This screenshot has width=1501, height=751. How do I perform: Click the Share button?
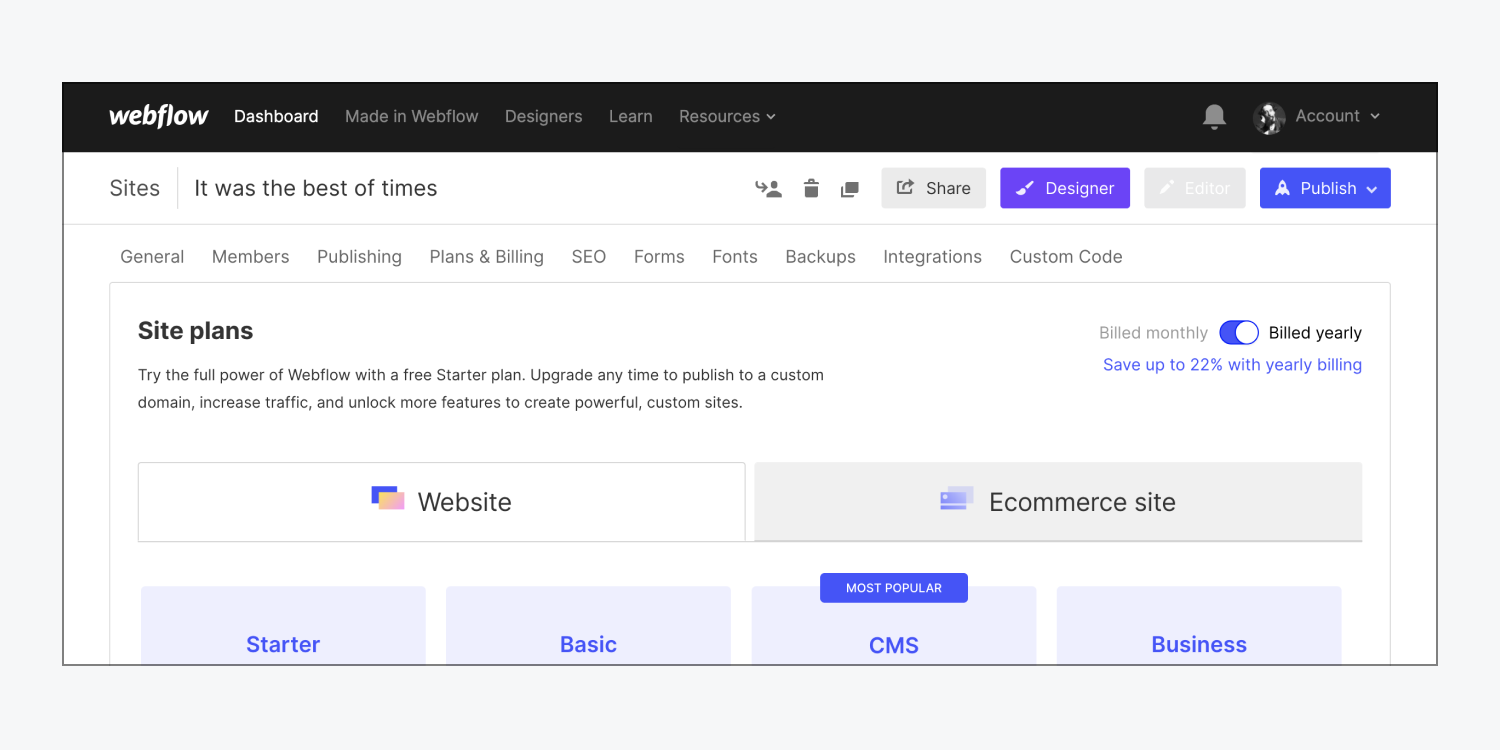tap(933, 188)
